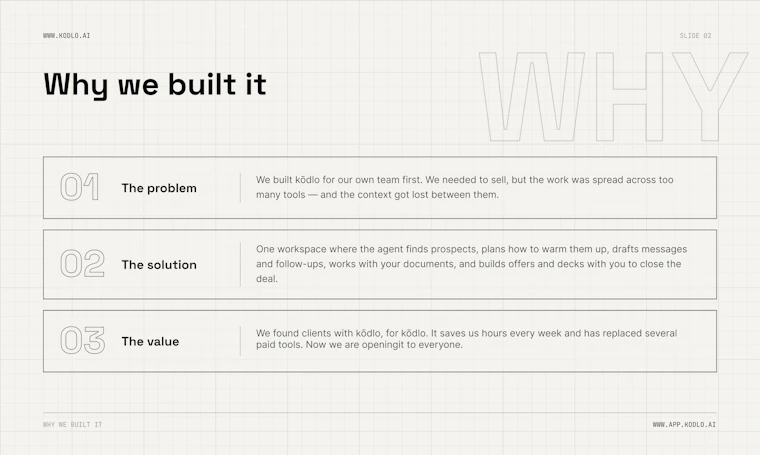Viewport: 760px width, 455px height.
Task: Select 'The value' title
Action: pyautogui.click(x=150, y=341)
